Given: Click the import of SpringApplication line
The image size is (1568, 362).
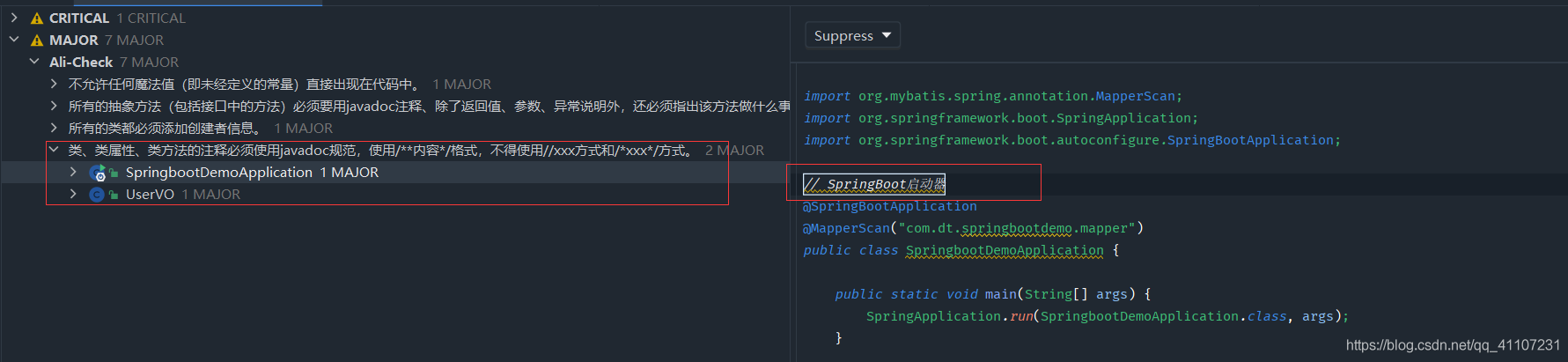Looking at the screenshot, I should coord(1001,118).
